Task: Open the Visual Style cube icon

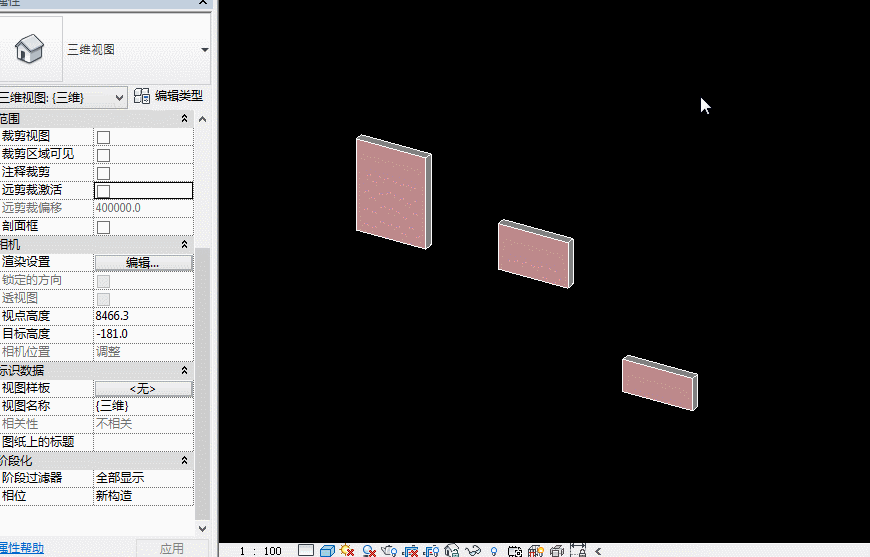Action: click(x=327, y=550)
